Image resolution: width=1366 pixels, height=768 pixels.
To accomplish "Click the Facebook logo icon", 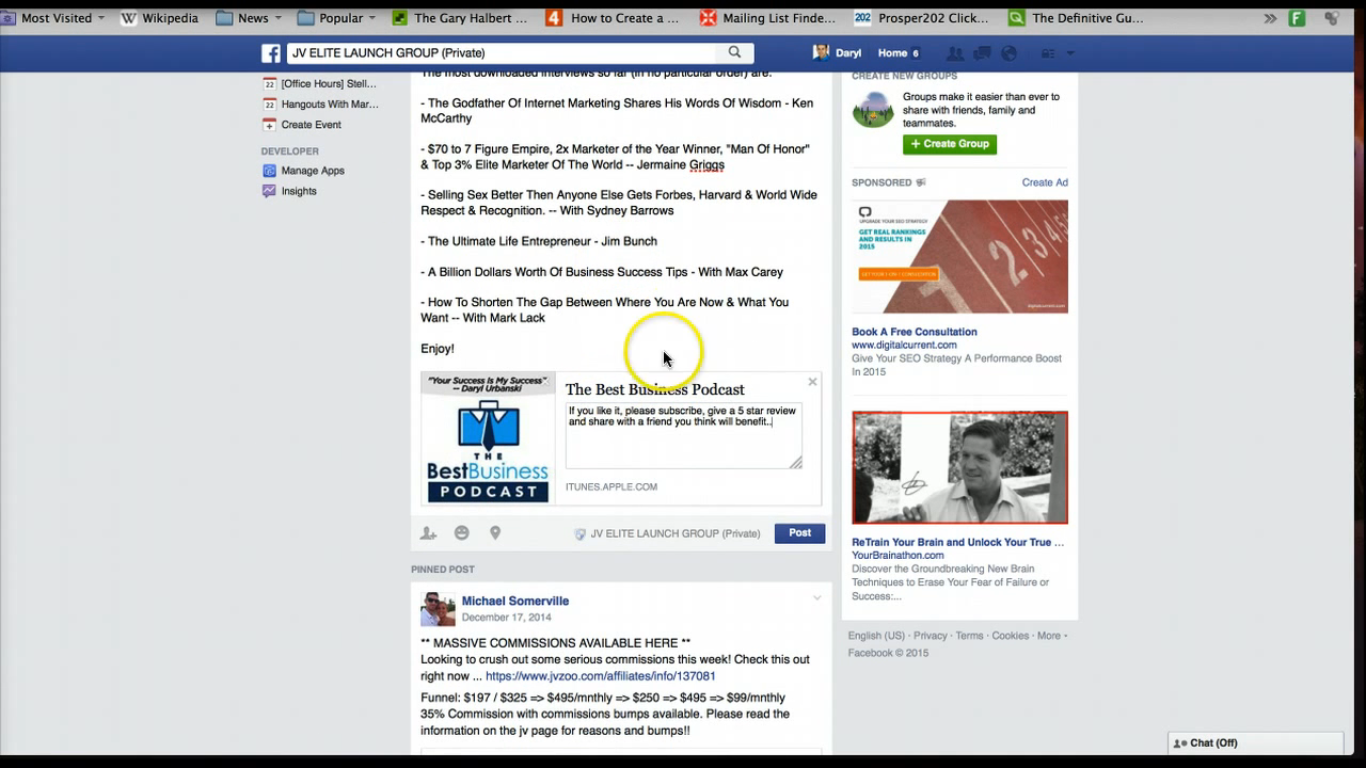I will [271, 53].
